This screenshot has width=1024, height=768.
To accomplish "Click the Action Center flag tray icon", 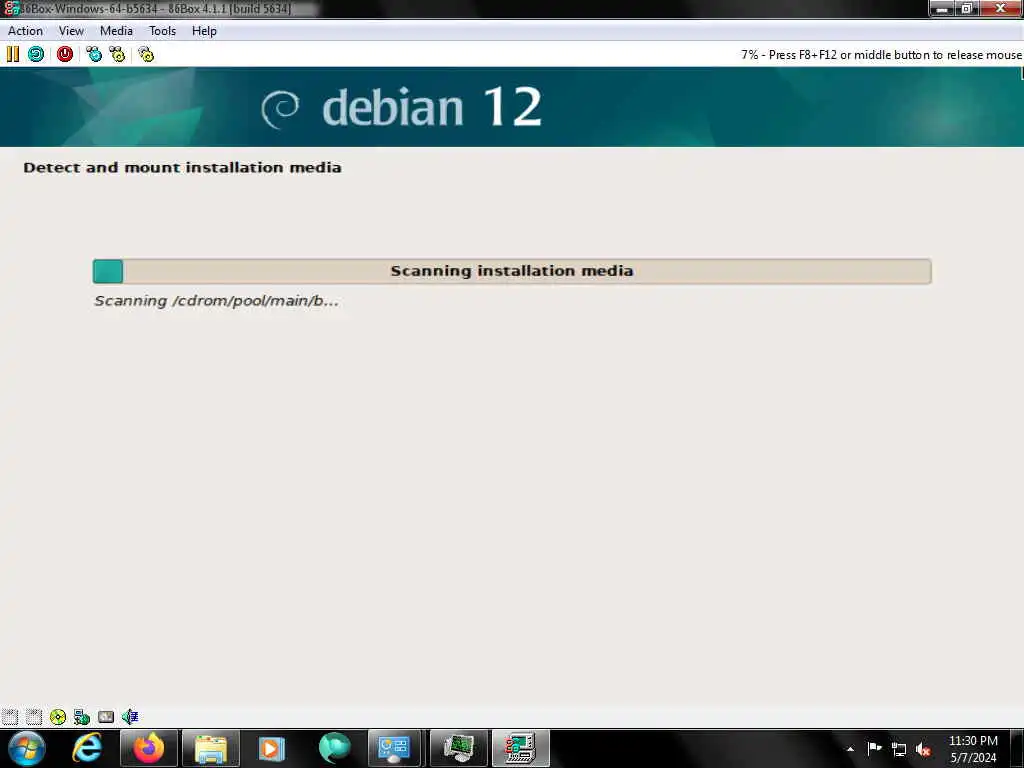I will click(x=874, y=748).
